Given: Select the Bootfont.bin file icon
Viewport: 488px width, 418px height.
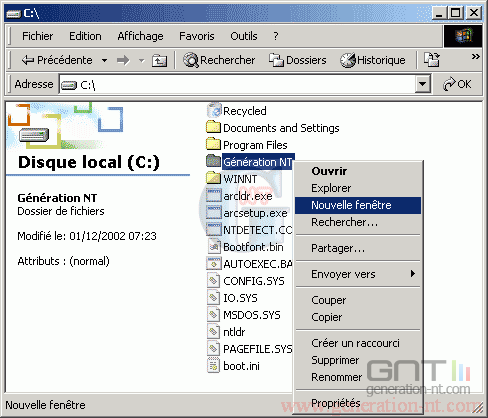Looking at the screenshot, I should [213, 247].
